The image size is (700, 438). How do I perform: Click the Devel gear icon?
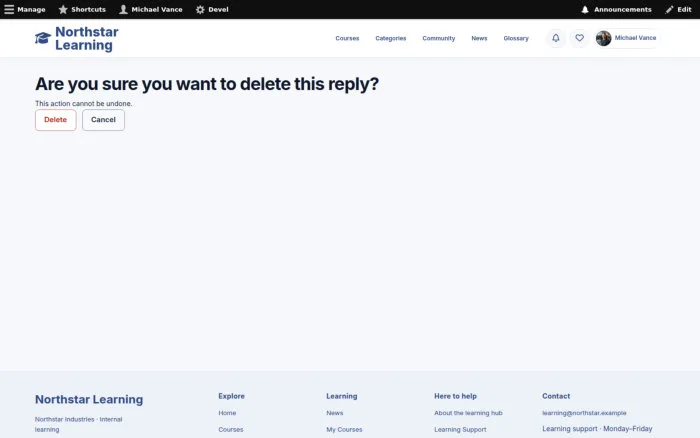(200, 9)
